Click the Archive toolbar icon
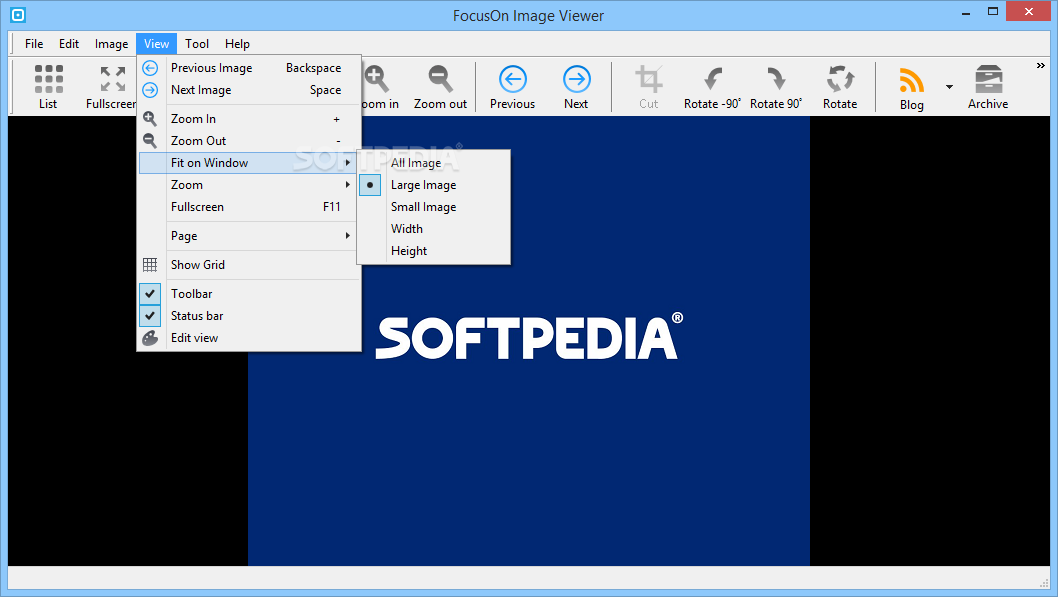The height and width of the screenshot is (597, 1058). click(x=989, y=79)
